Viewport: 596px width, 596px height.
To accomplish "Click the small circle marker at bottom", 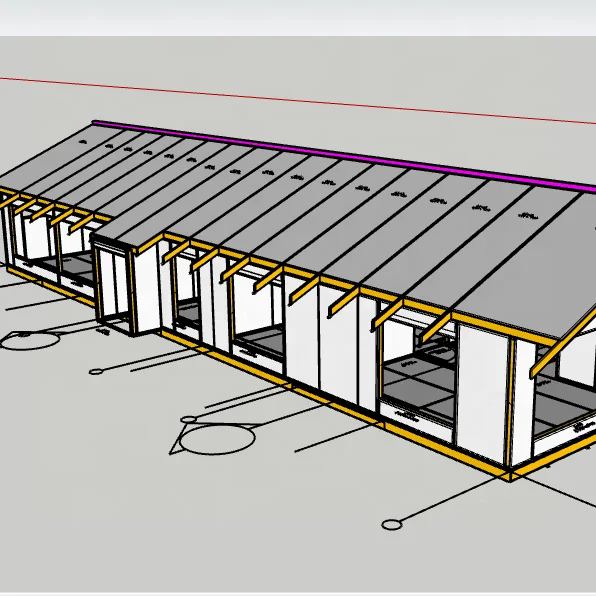I will [392, 525].
